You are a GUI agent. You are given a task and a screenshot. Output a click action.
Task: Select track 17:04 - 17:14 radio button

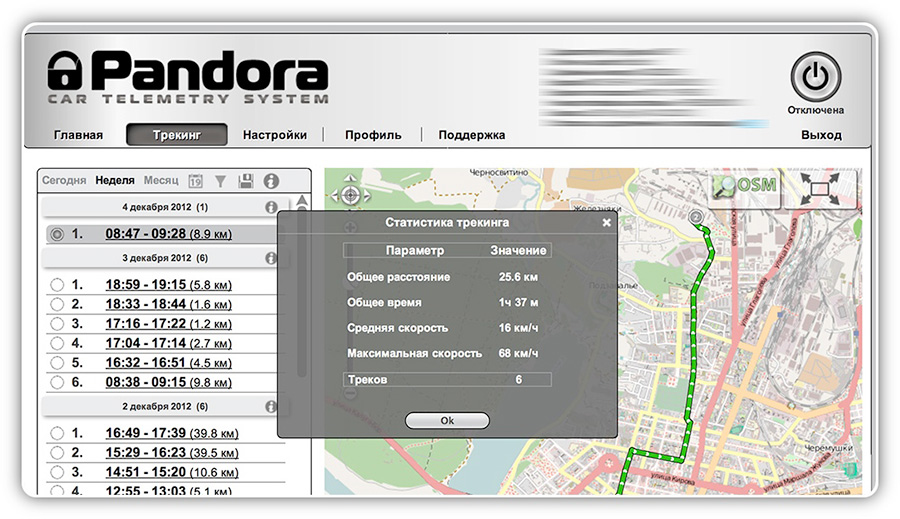57,343
